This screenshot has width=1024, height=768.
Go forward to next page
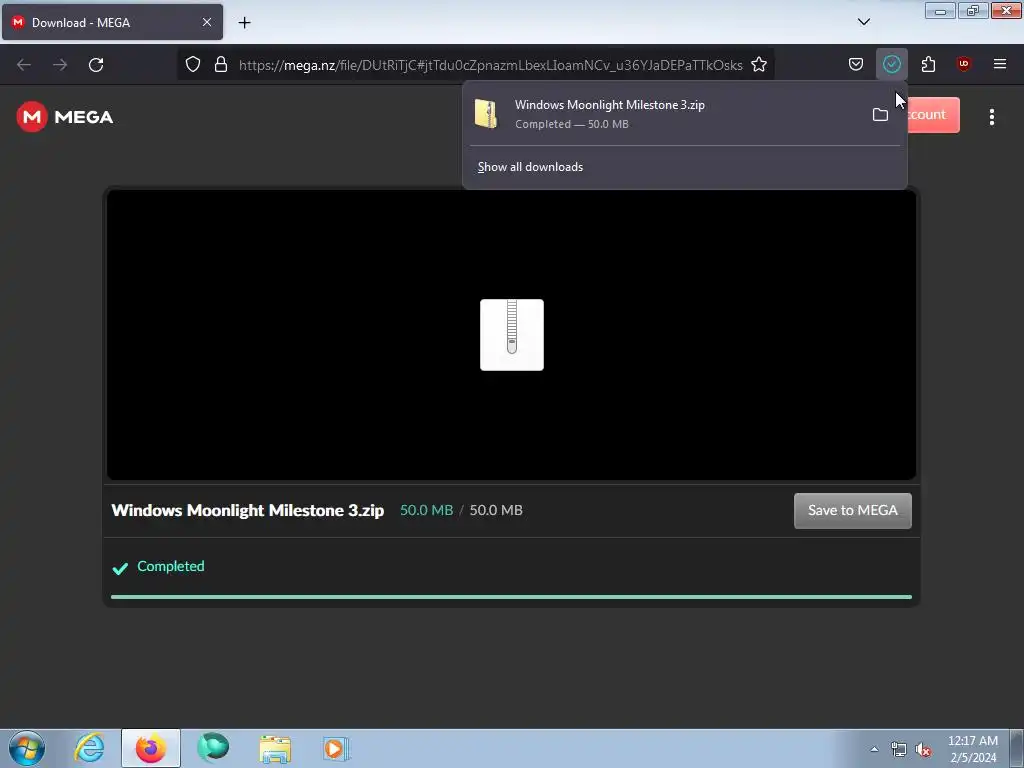pos(60,65)
